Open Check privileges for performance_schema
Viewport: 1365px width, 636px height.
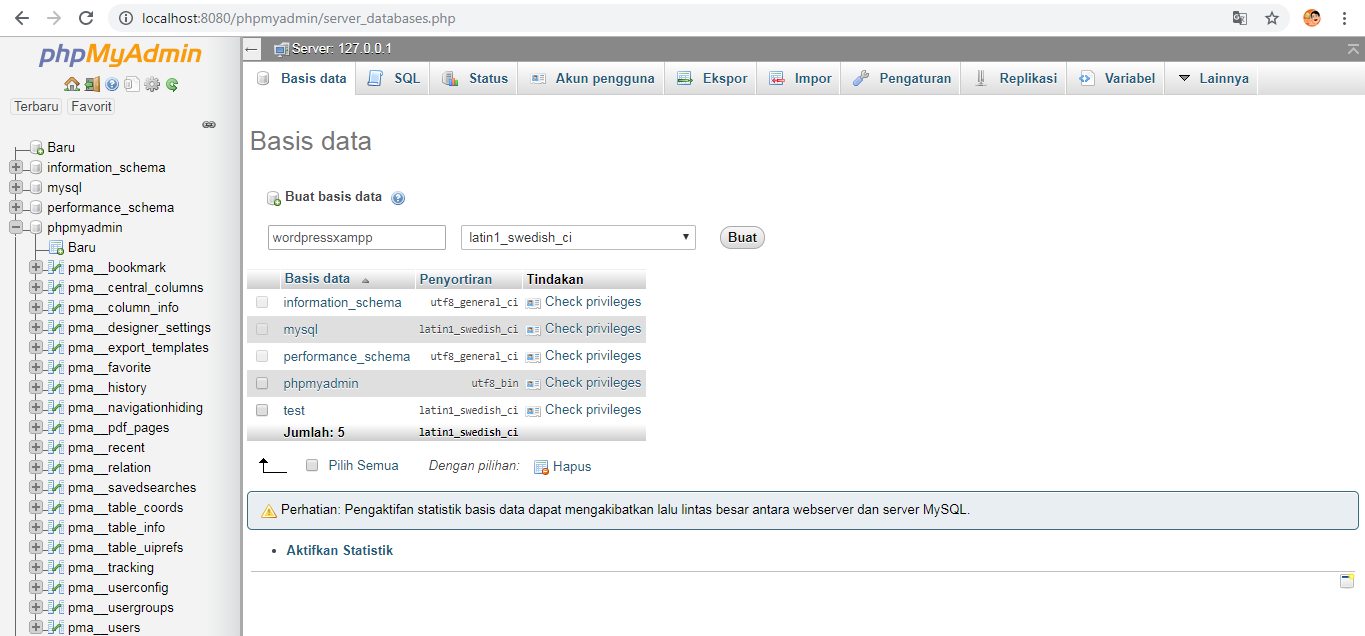(x=593, y=356)
